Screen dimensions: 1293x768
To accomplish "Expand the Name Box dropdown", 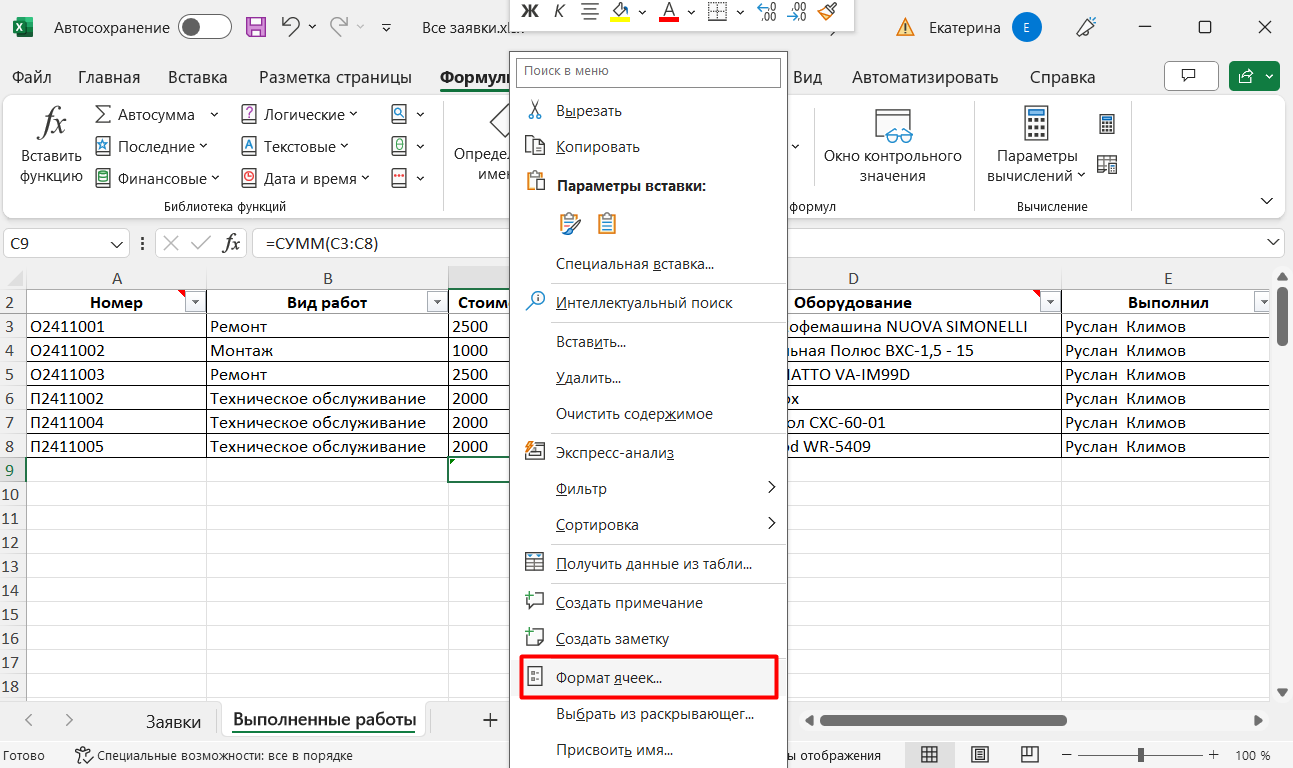I will pyautogui.click(x=116, y=242).
